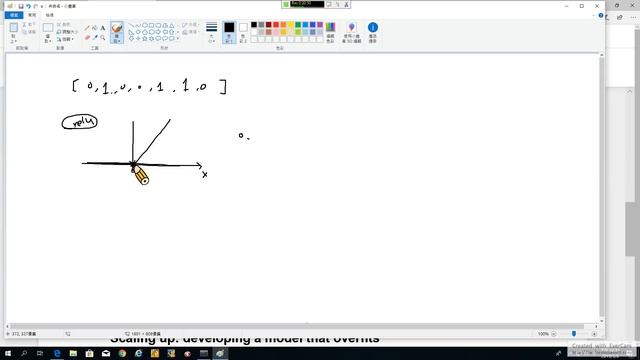Image resolution: width=640 pixels, height=360 pixels.
Task: Choose the right arrow shape
Action: 158,32
